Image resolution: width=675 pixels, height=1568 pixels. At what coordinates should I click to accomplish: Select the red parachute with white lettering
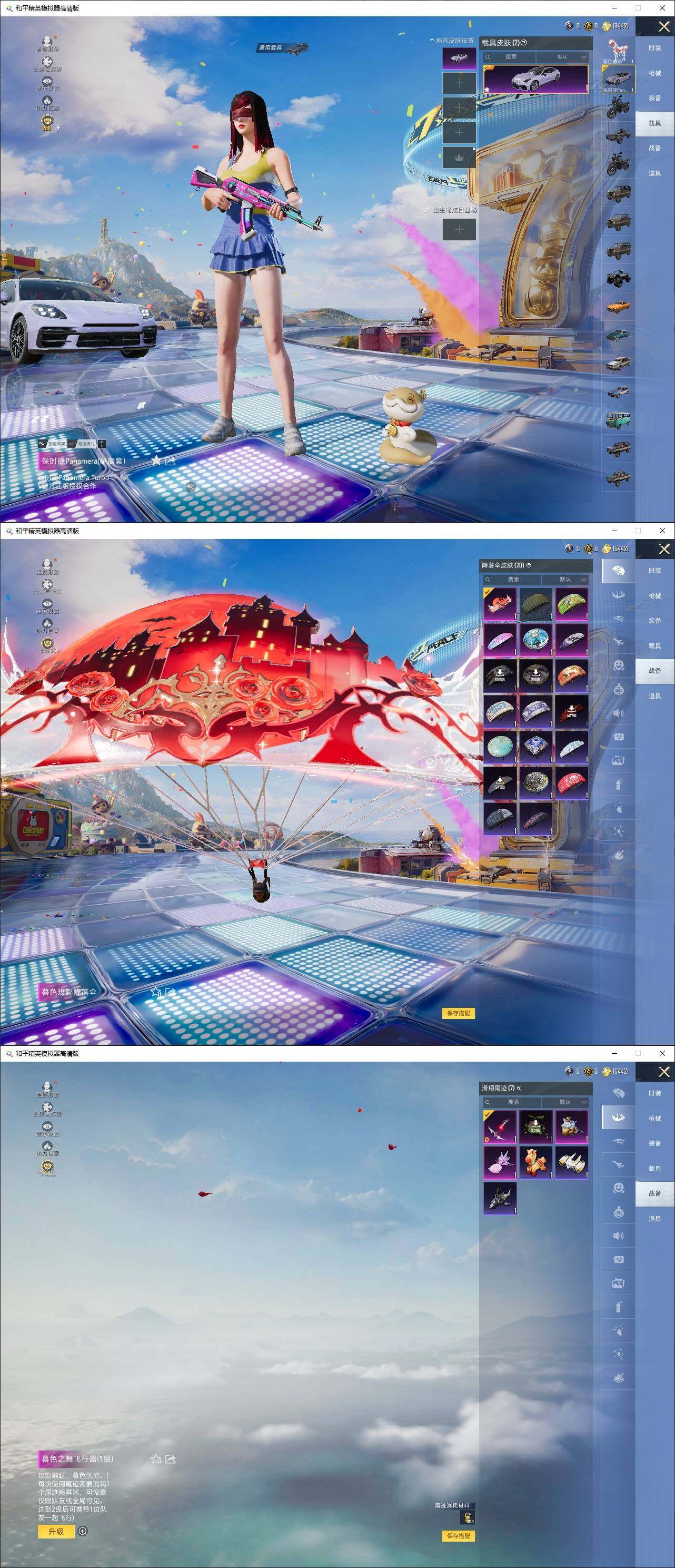tap(572, 782)
